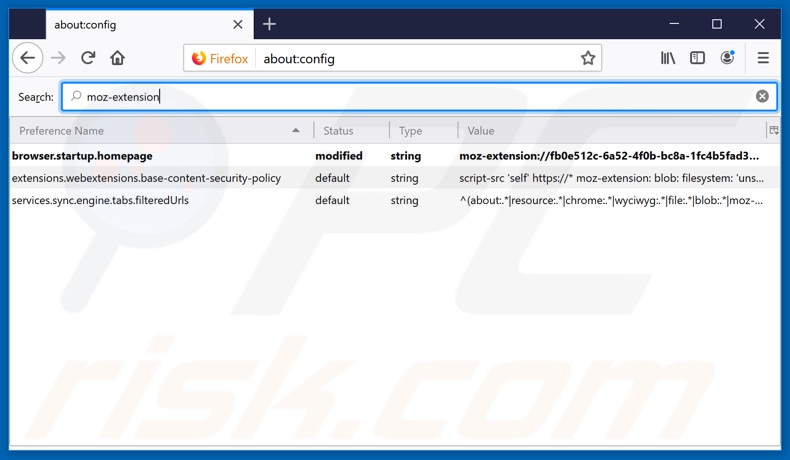Viewport: 790px width, 460px height.
Task: Close the Firefox window
Action: (x=759, y=24)
